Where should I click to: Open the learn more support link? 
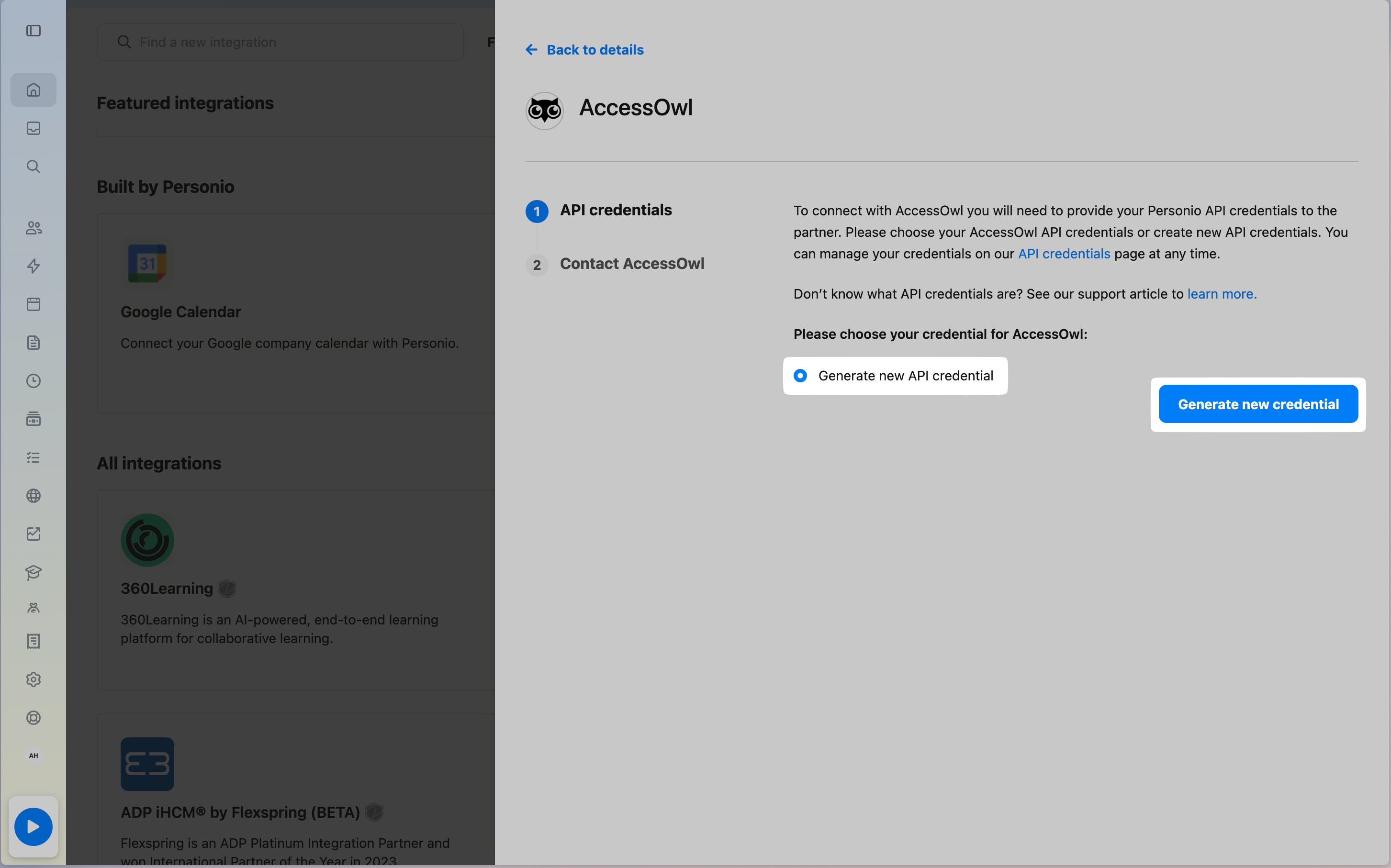coord(1222,294)
